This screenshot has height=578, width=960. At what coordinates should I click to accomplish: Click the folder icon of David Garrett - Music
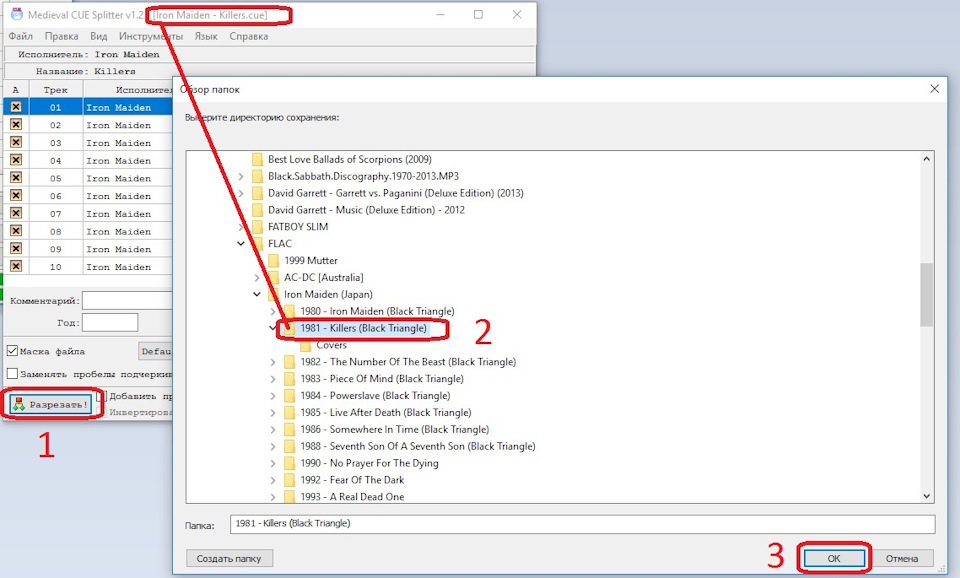point(258,210)
